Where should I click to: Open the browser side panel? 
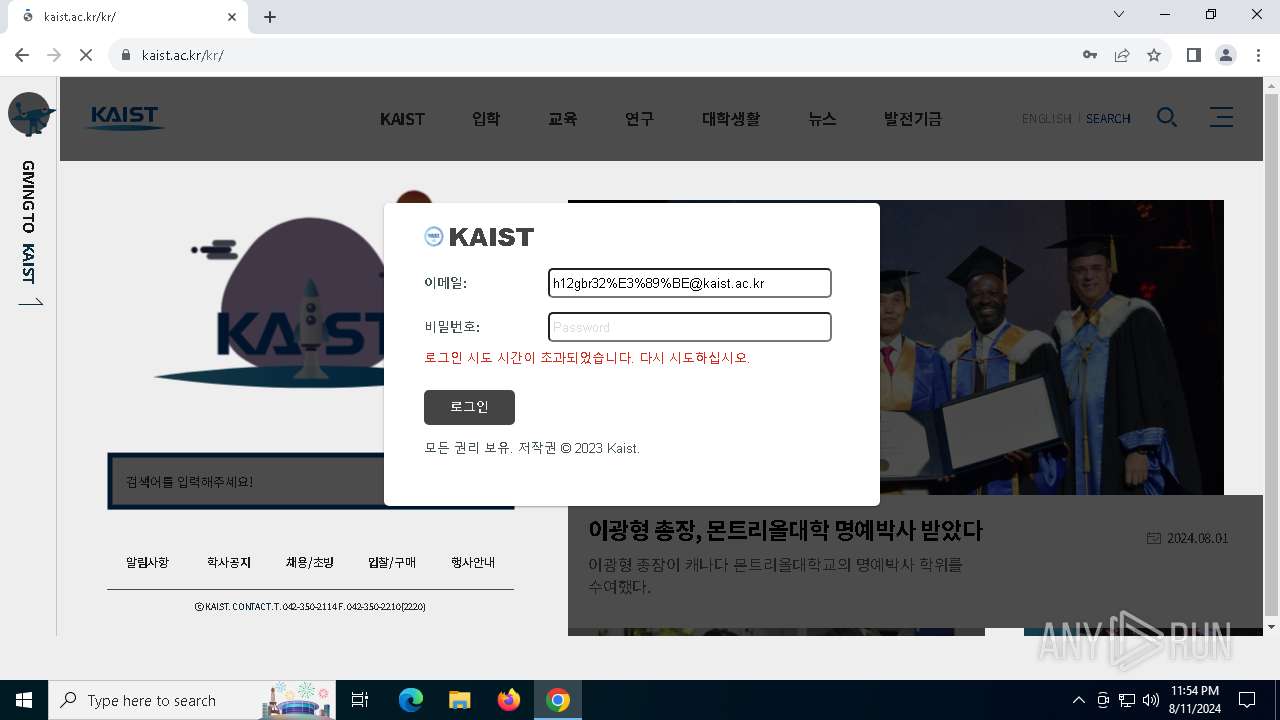1194,55
